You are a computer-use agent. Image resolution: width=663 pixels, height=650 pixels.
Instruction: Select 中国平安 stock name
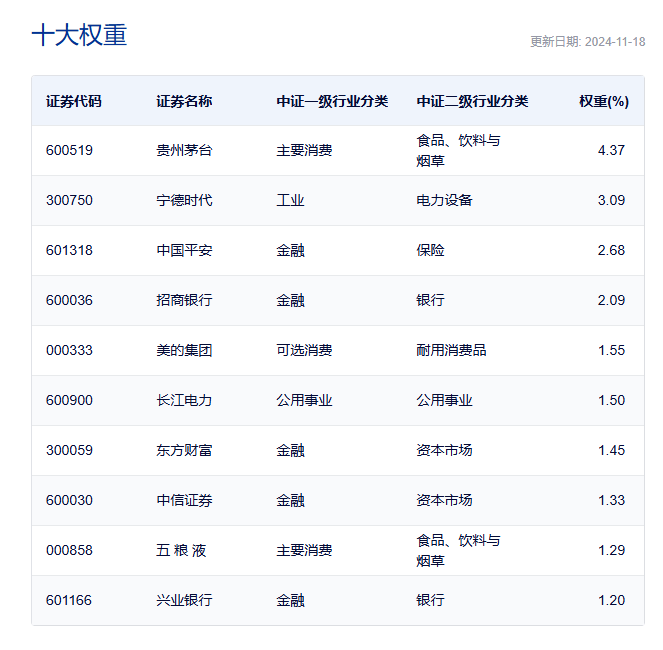[x=184, y=250]
